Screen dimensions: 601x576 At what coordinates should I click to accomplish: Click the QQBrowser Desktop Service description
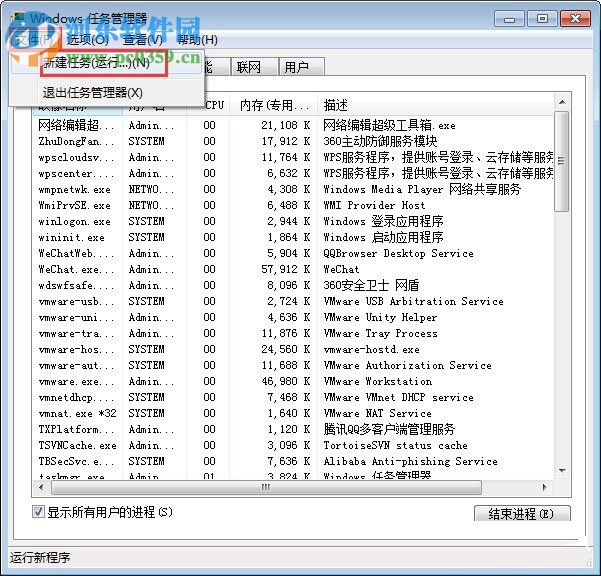click(398, 253)
